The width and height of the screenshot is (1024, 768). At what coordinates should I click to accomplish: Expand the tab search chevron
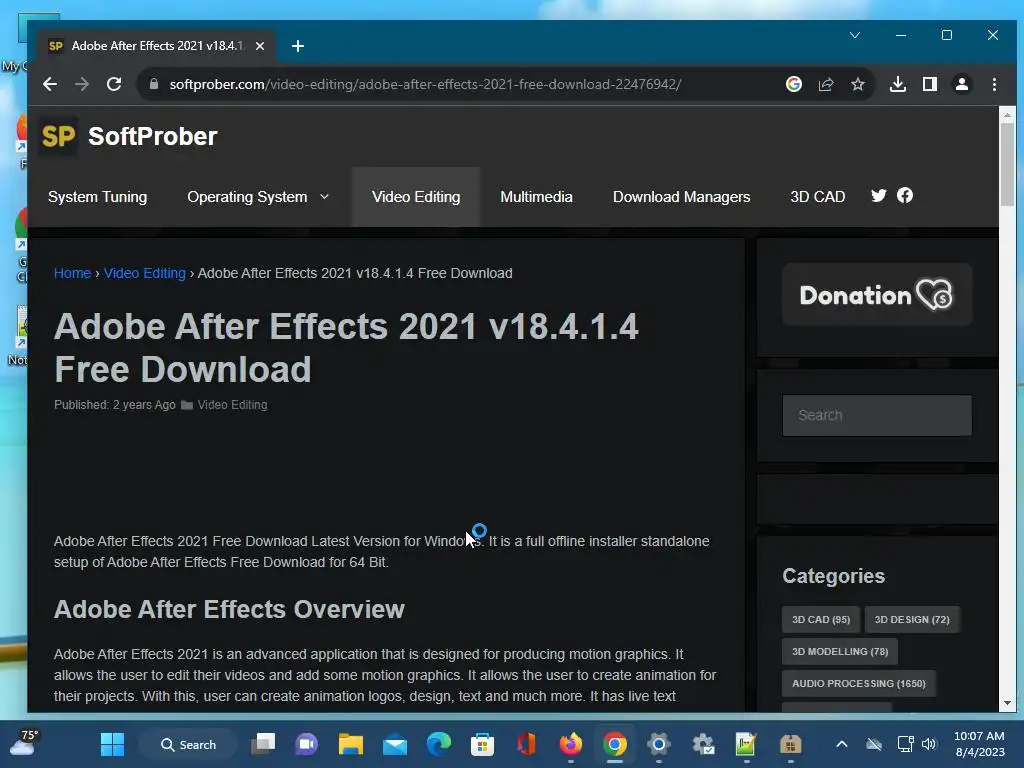tap(855, 35)
